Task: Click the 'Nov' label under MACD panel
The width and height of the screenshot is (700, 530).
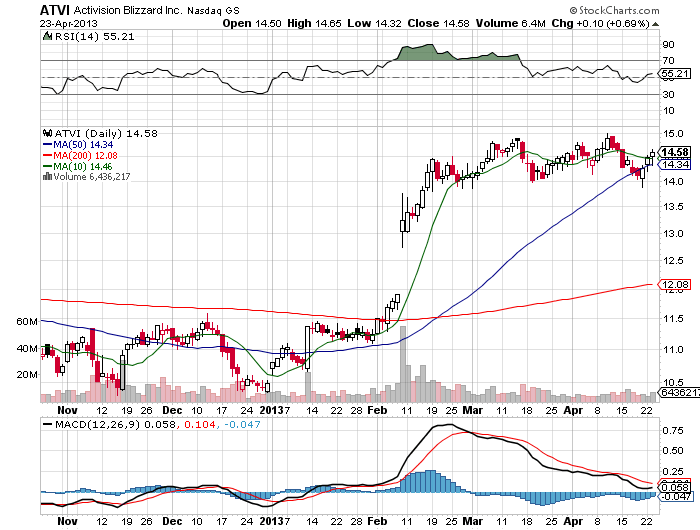Action: tap(67, 521)
